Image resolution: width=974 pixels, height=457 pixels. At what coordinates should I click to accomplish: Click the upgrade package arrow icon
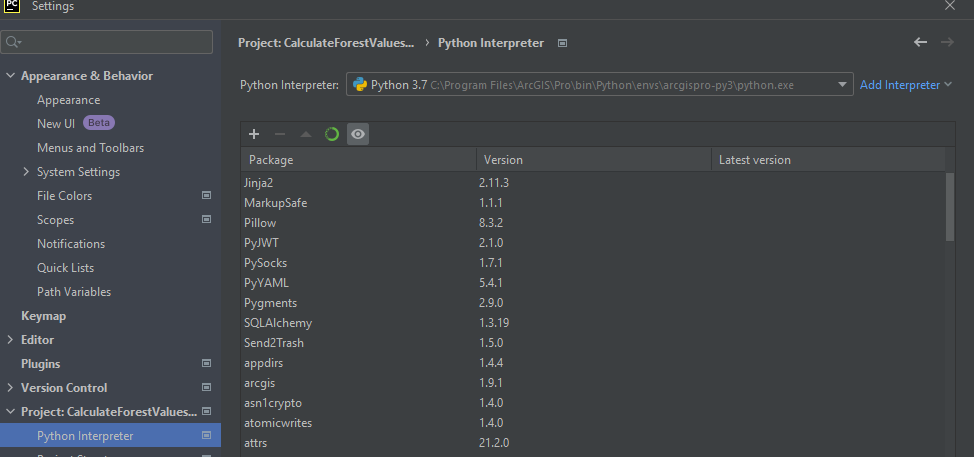(x=306, y=134)
